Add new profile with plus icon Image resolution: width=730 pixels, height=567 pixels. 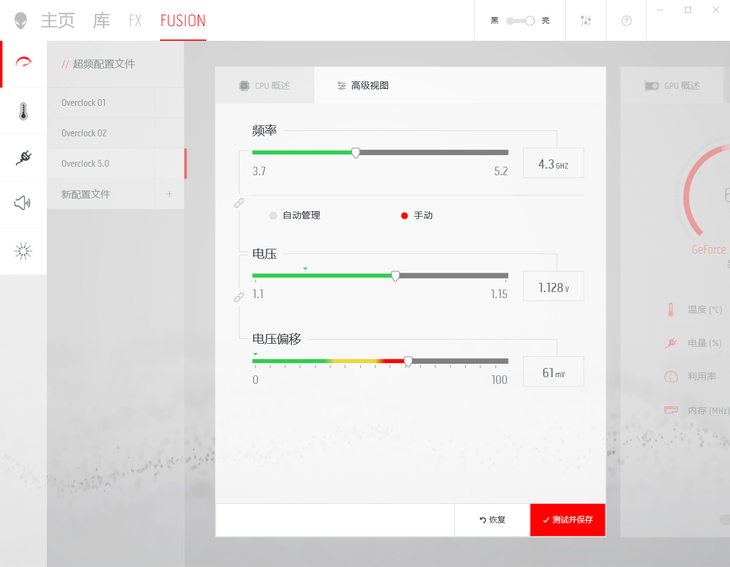click(169, 194)
